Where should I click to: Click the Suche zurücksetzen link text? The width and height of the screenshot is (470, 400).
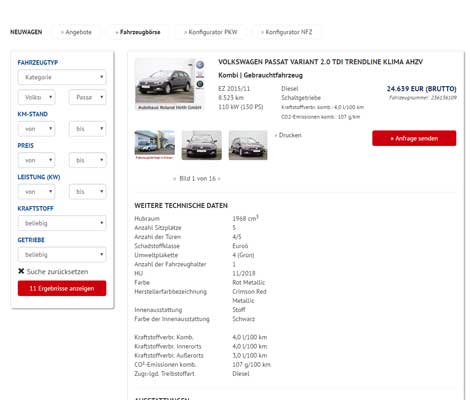(x=57, y=272)
